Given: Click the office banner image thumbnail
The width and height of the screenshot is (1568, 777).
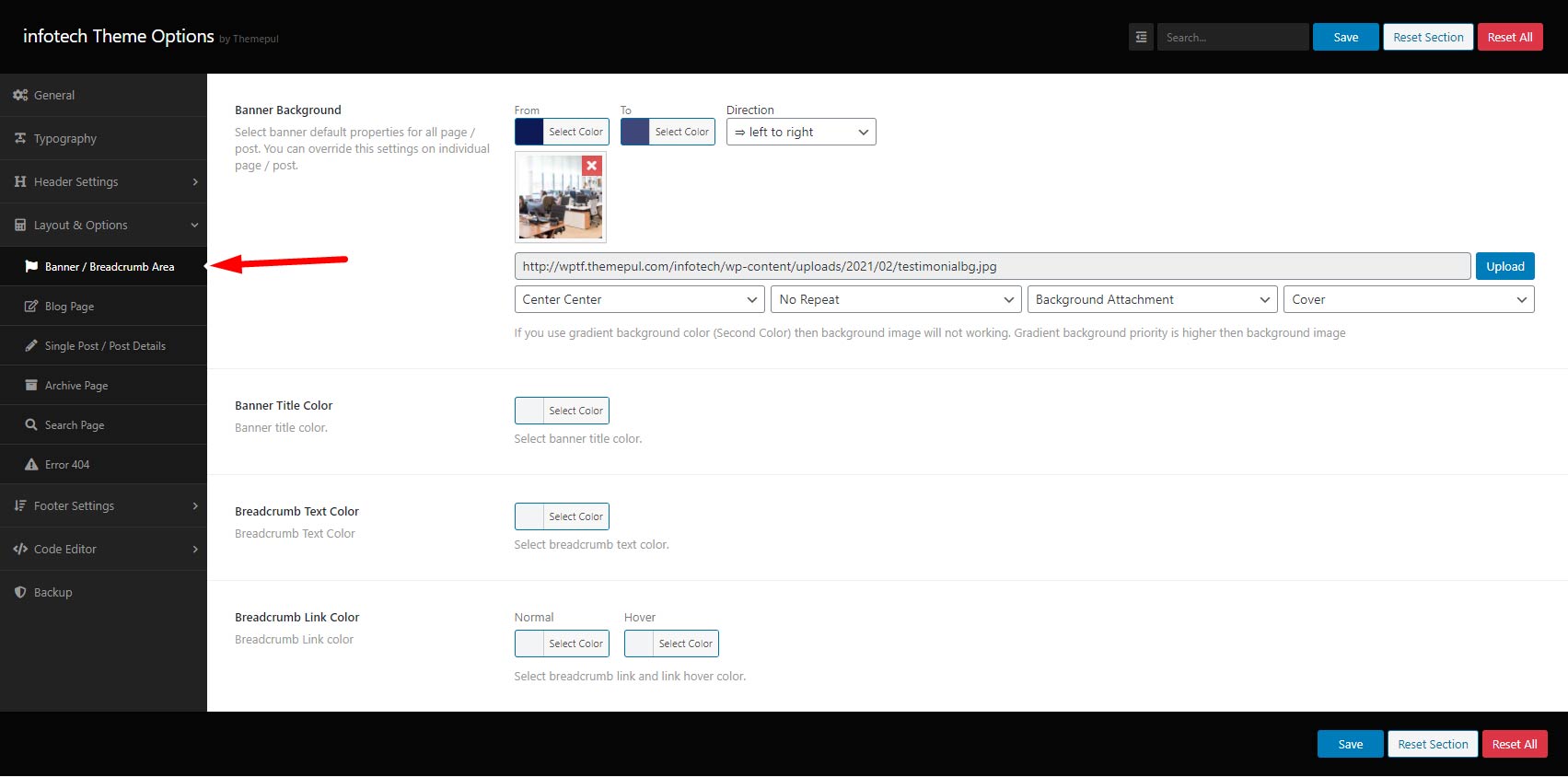Looking at the screenshot, I should click(x=560, y=197).
